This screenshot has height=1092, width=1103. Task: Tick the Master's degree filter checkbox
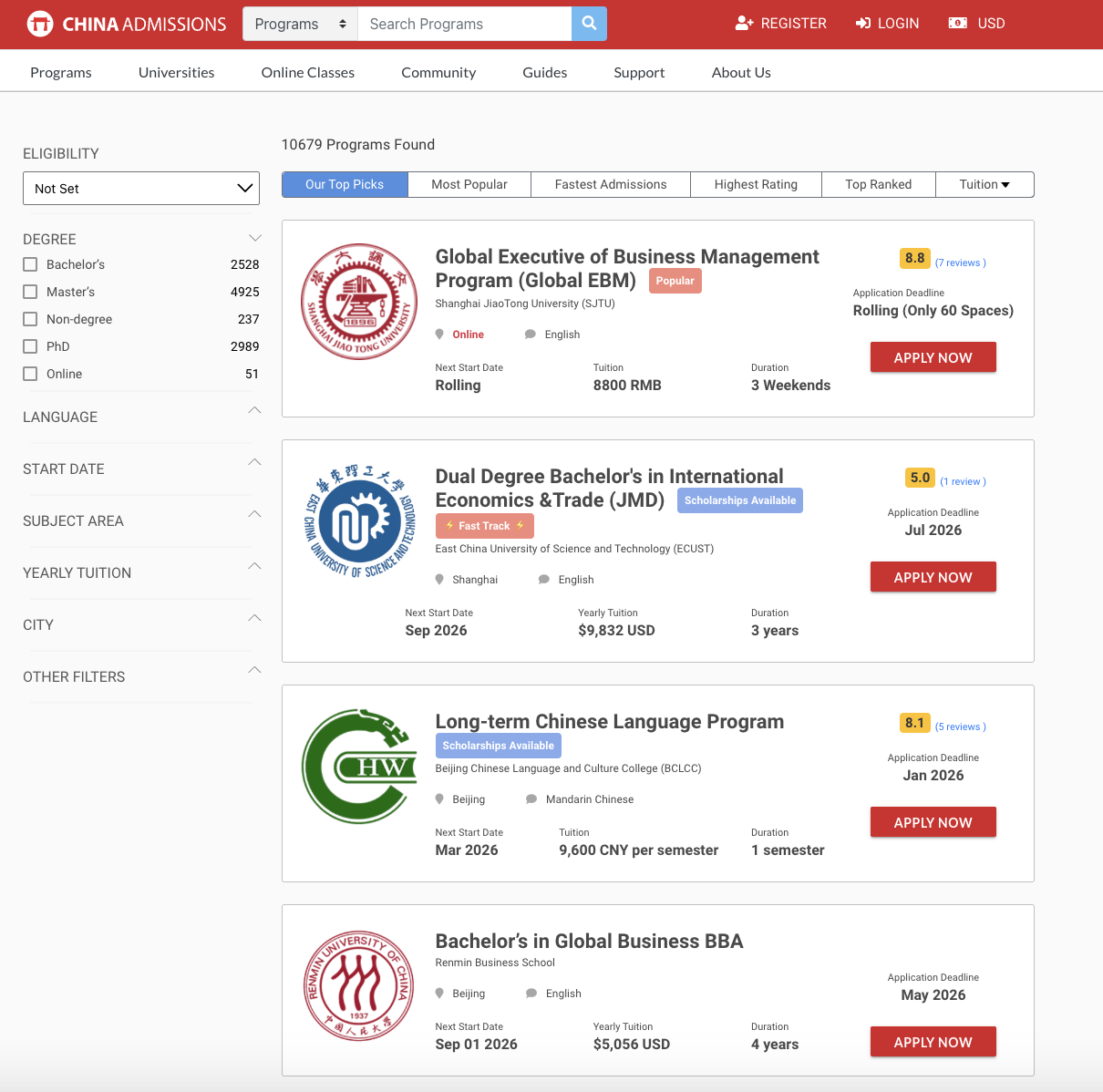[x=30, y=292]
